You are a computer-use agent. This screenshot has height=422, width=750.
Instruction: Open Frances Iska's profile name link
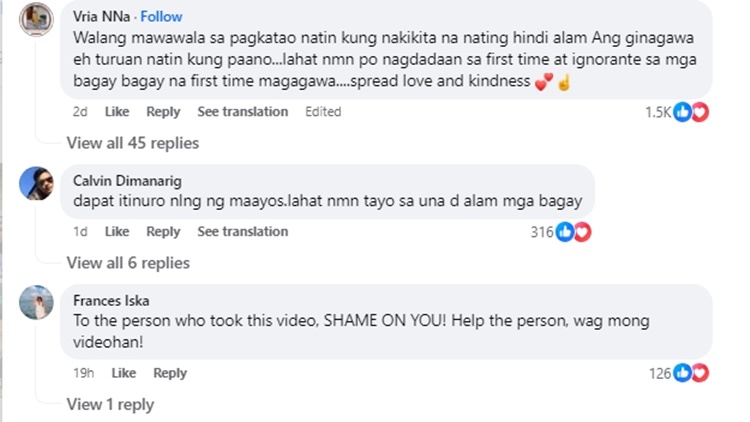pos(111,300)
